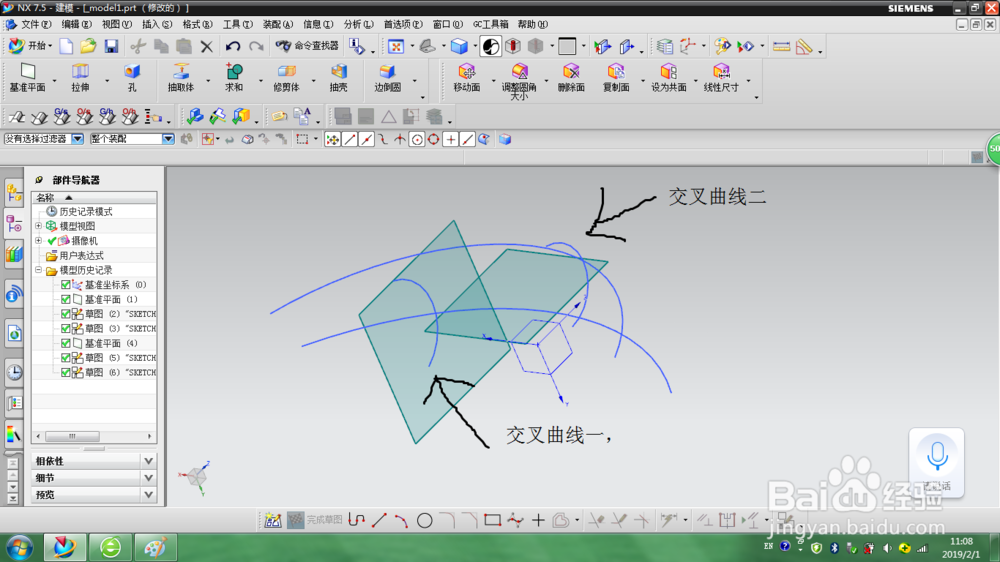
Task: Click the 完成草图 finish sketch button
Action: tap(315, 520)
